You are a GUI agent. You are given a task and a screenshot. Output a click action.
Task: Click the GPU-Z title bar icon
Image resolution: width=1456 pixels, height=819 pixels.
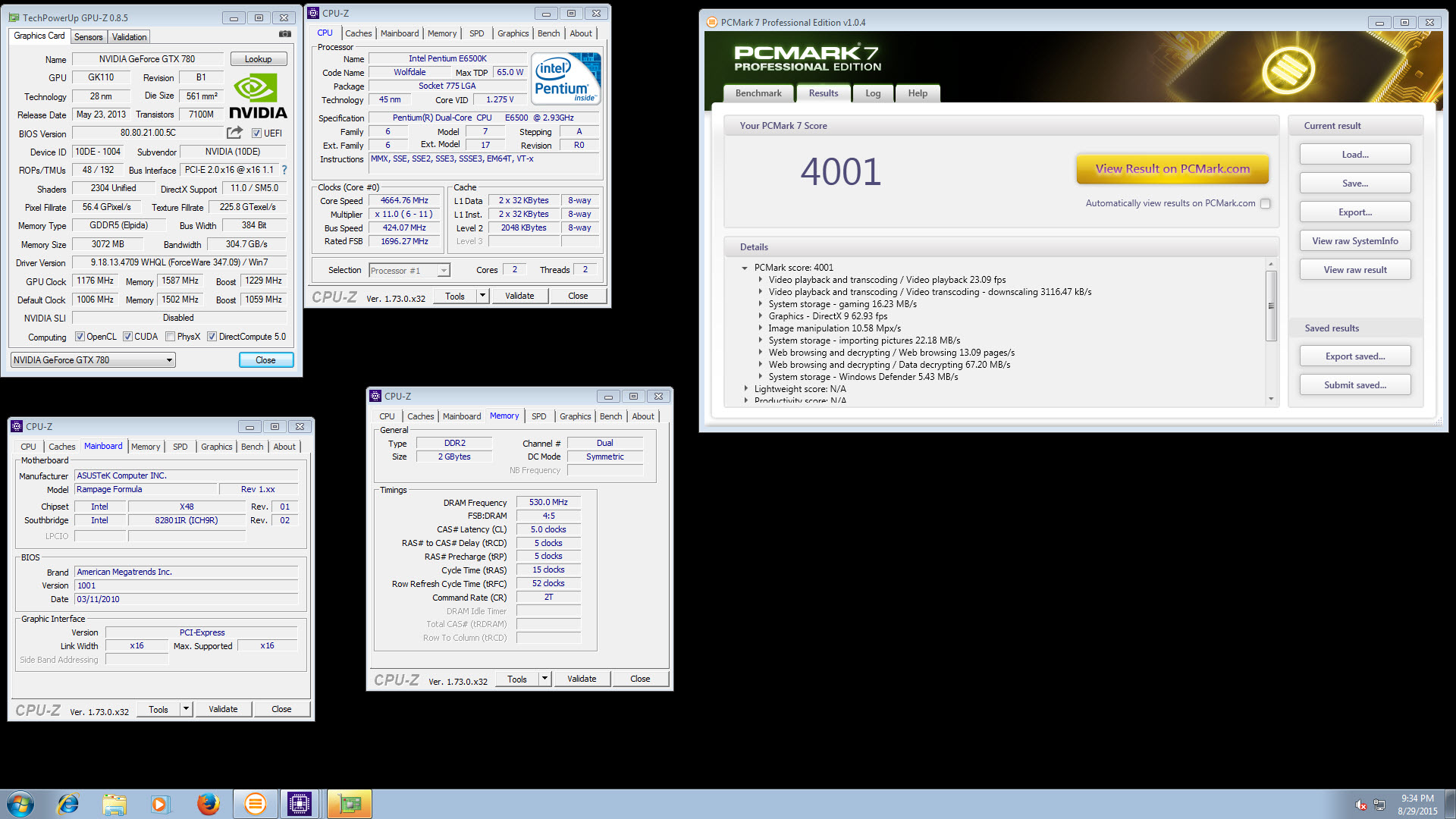point(15,17)
